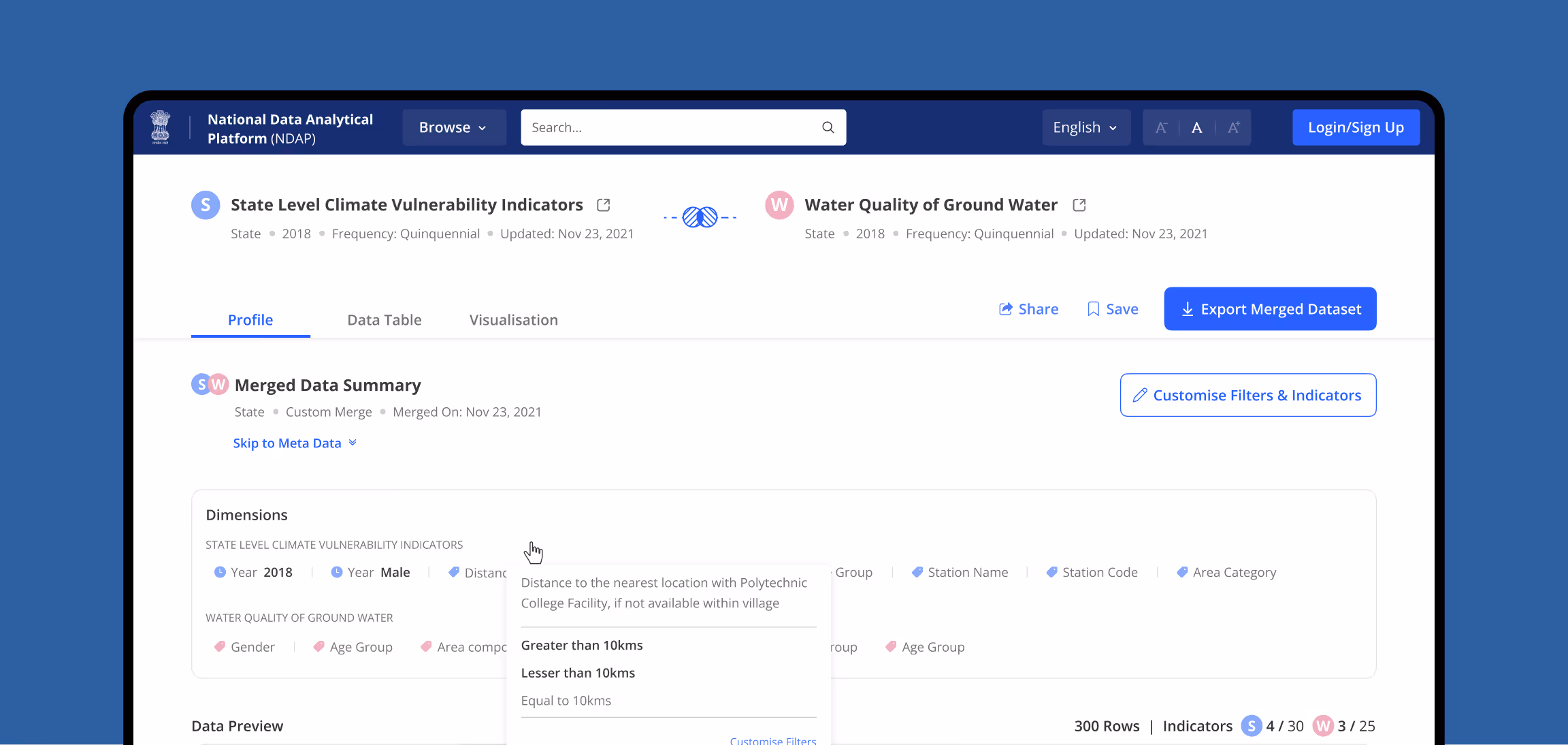Screen dimensions: 1568x745
Task: Click the SW merged summary badge
Action: pyautogui.click(x=210, y=385)
